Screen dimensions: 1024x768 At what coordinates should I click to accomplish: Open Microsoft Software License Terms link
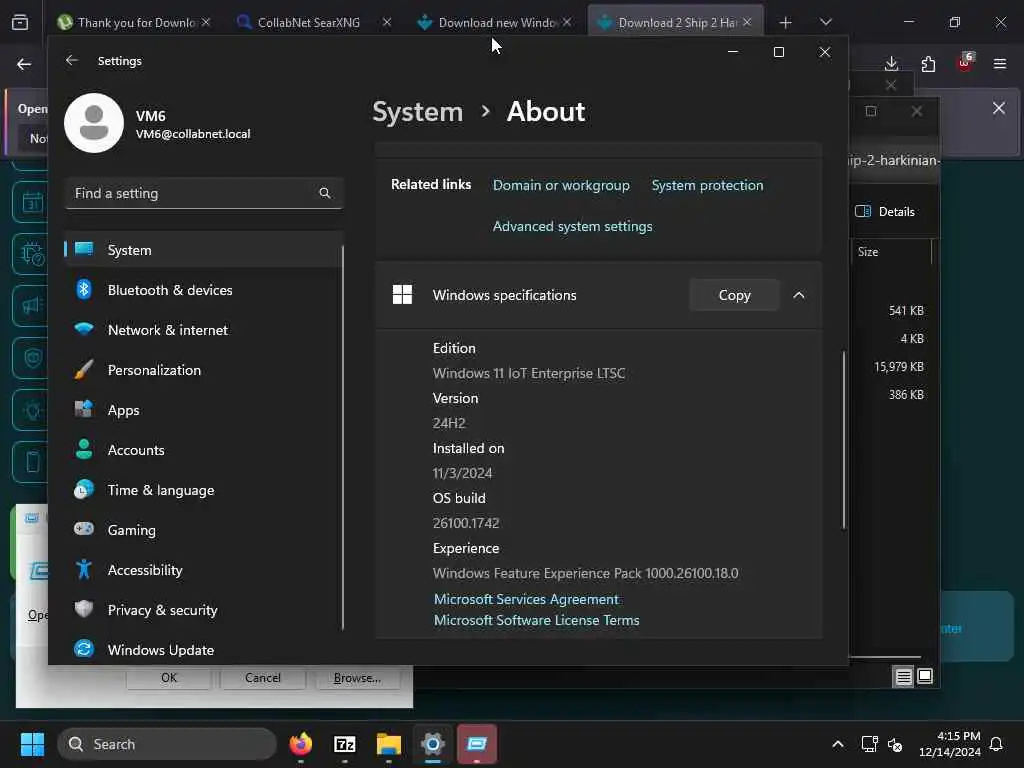coord(536,620)
